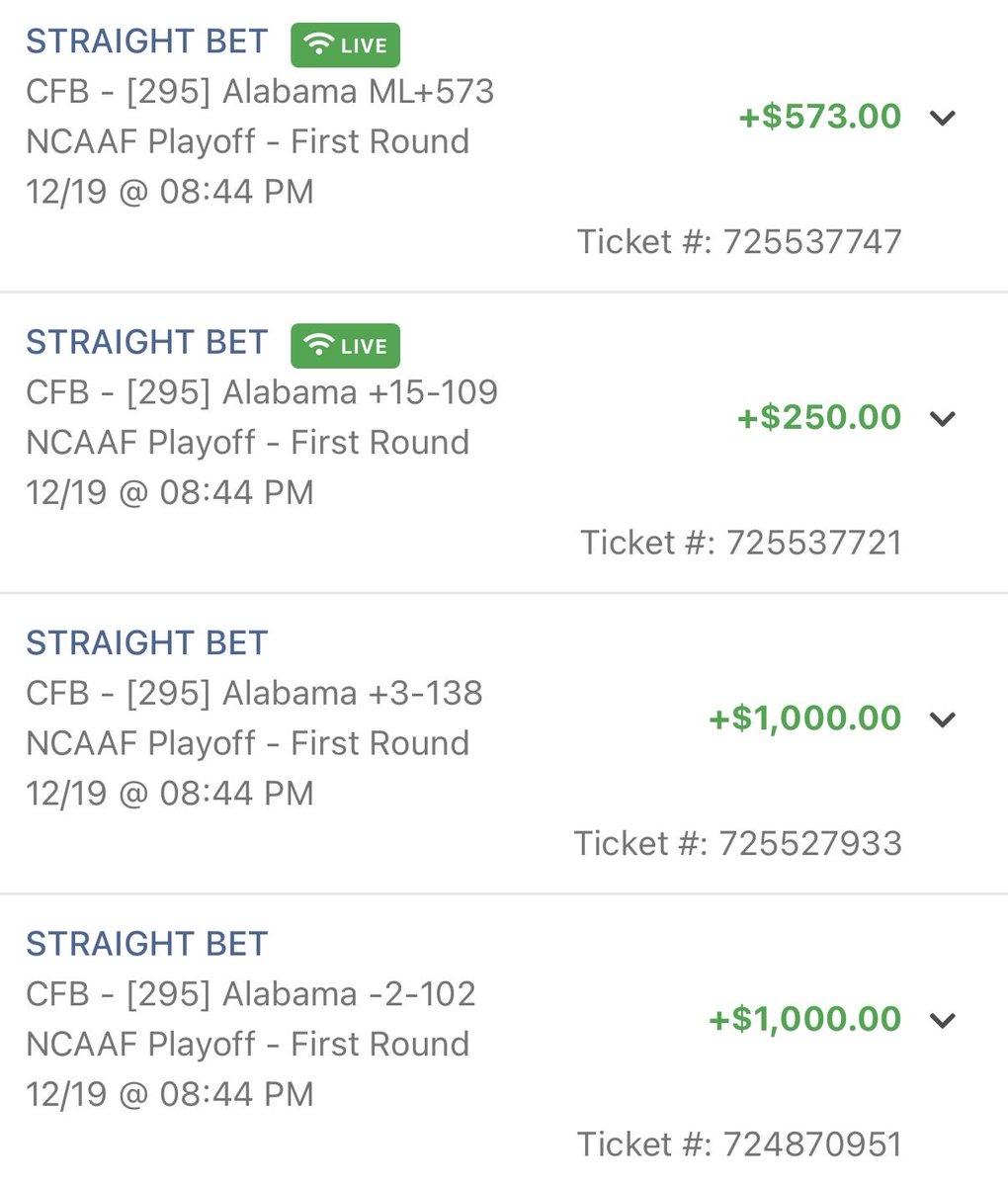1008x1186 pixels.
Task: Expand the +$250.00 Alabama +15 bet chevron
Action: (x=943, y=418)
